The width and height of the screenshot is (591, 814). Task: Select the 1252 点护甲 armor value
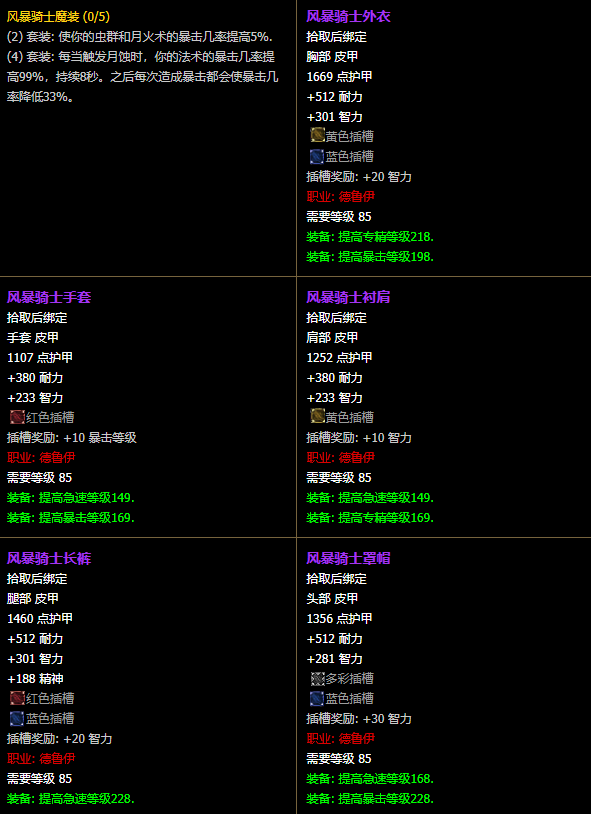(339, 357)
